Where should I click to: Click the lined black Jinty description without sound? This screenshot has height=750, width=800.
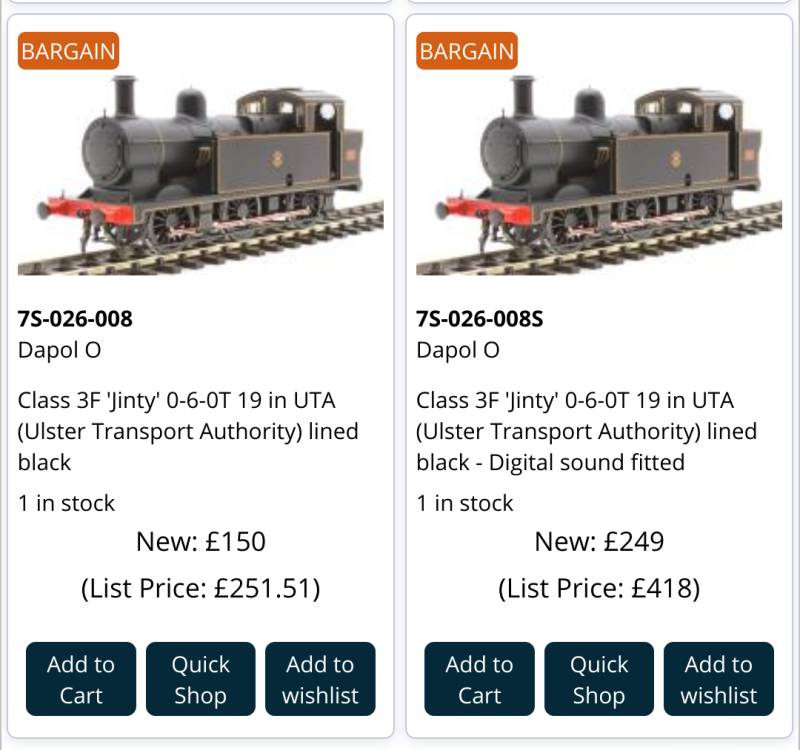tap(188, 431)
